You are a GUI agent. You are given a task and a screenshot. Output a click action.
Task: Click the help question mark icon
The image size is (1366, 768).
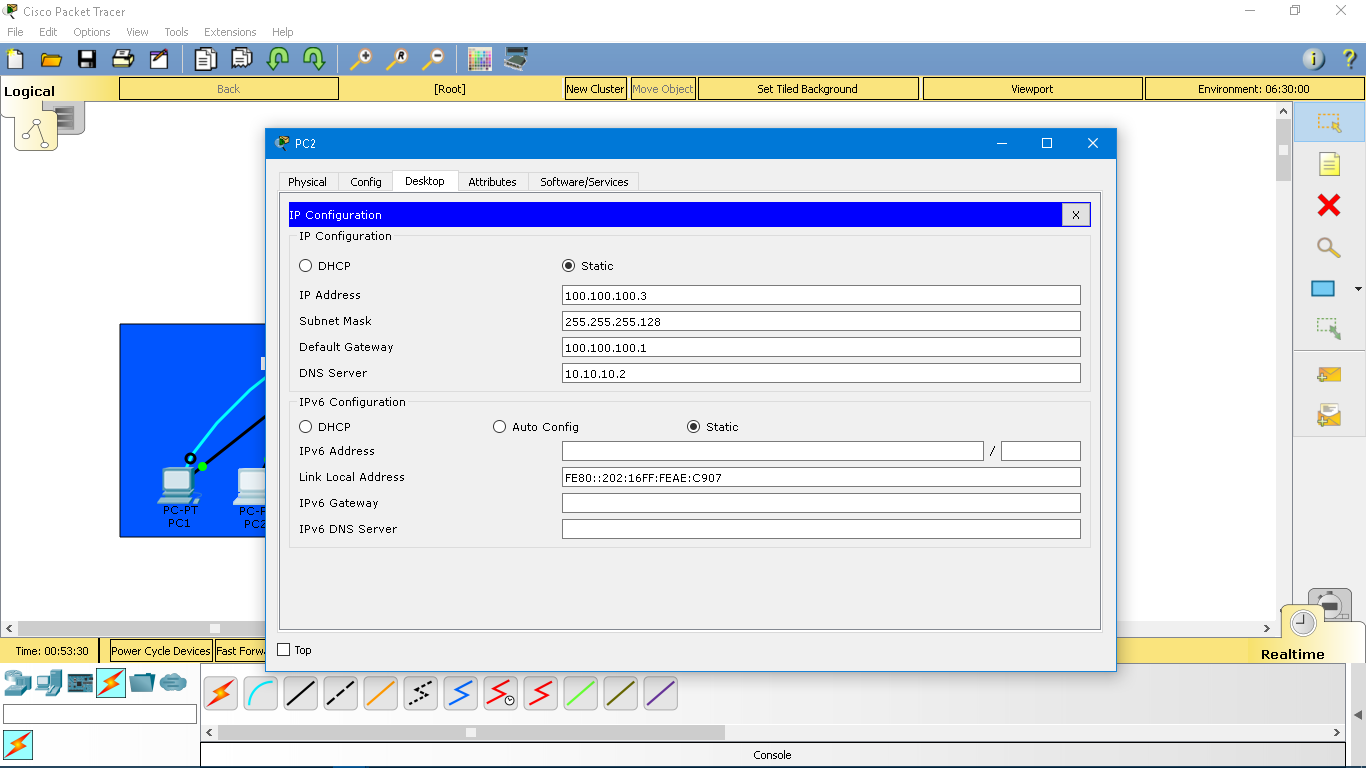pyautogui.click(x=1349, y=59)
